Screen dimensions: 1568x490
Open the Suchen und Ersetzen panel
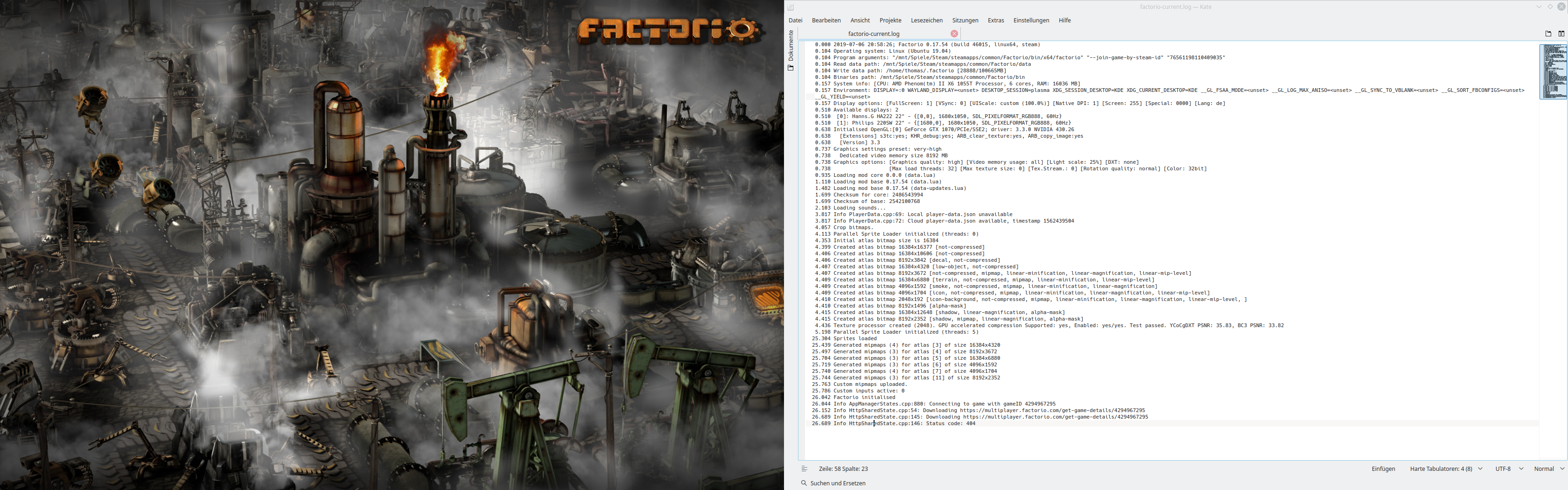(833, 483)
